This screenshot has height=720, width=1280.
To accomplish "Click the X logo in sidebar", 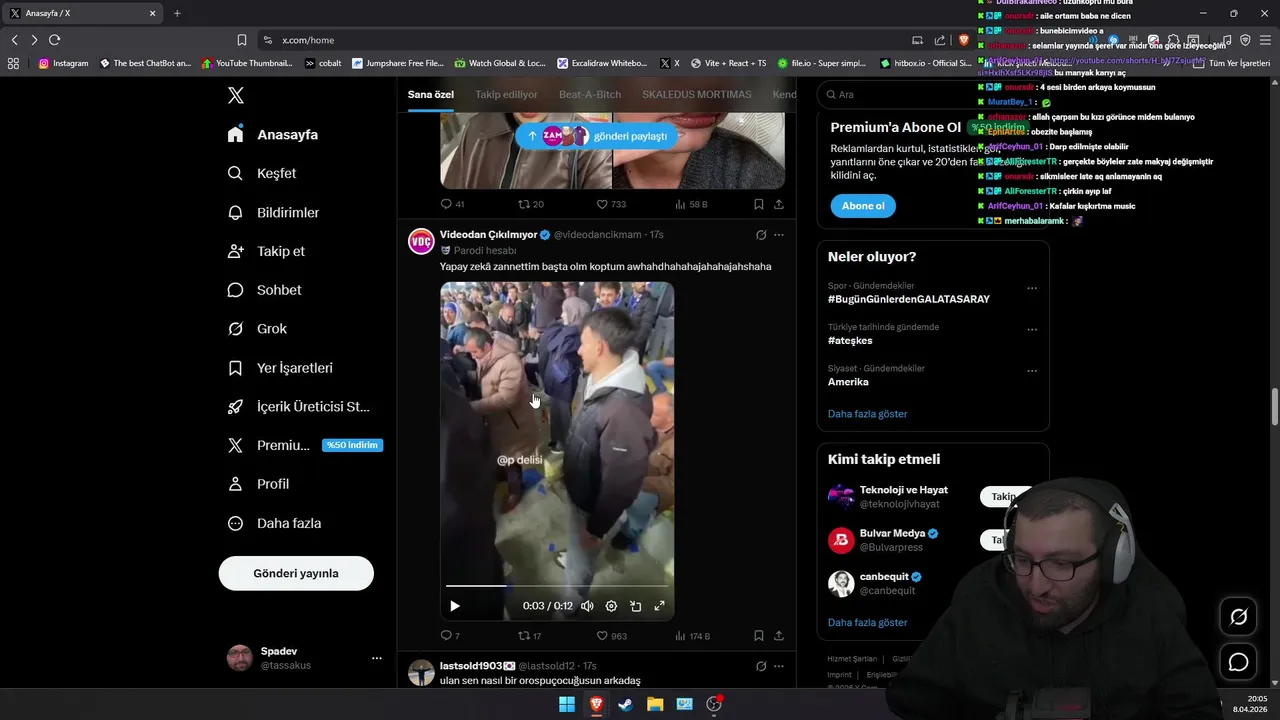I will click(x=235, y=95).
